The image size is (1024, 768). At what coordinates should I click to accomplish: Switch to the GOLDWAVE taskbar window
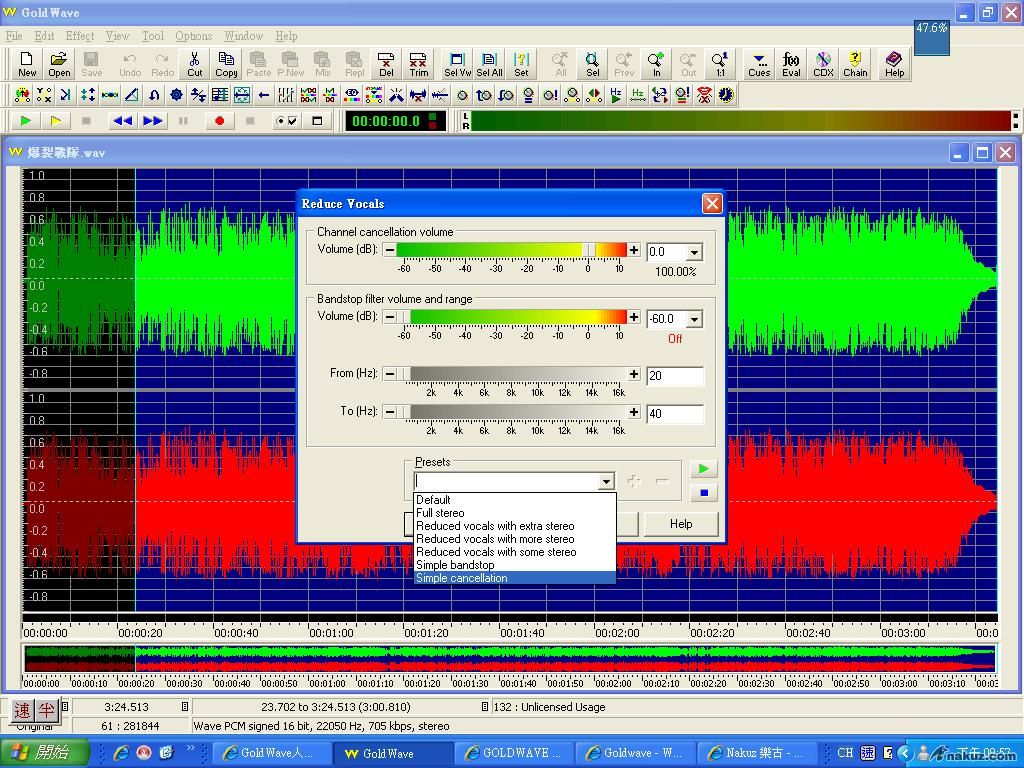[x=516, y=753]
